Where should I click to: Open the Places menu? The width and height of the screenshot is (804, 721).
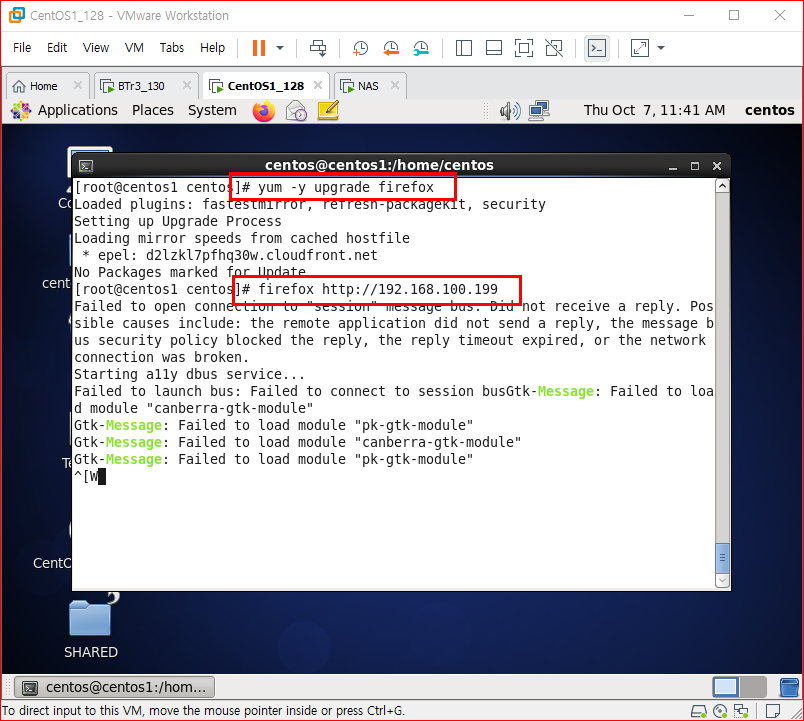point(153,110)
